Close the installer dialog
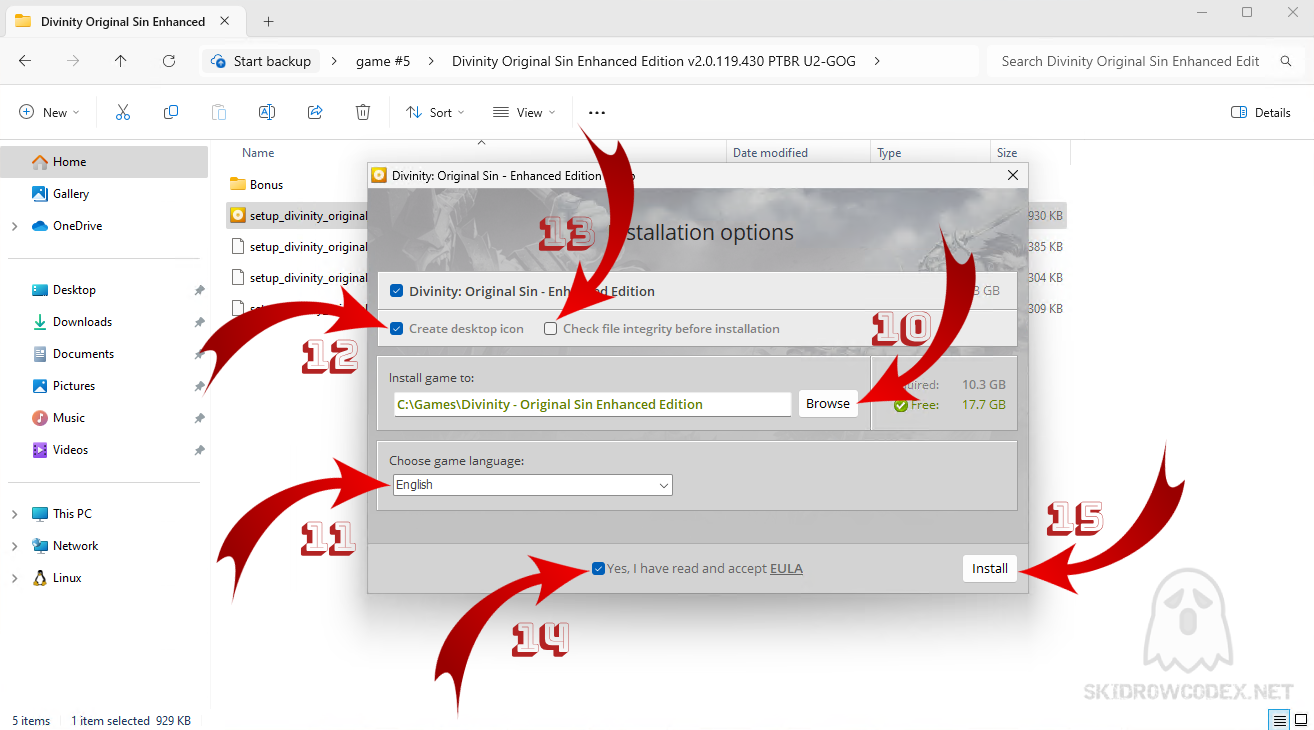1314x730 pixels. coord(1013,175)
